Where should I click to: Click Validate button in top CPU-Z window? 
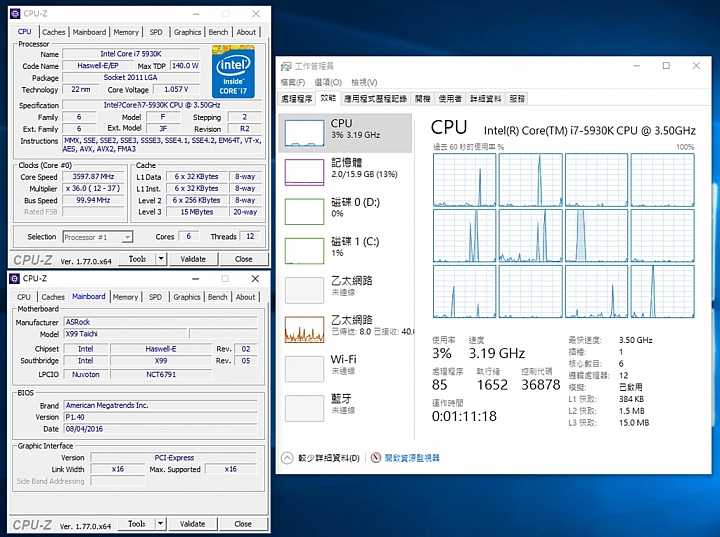(193, 259)
